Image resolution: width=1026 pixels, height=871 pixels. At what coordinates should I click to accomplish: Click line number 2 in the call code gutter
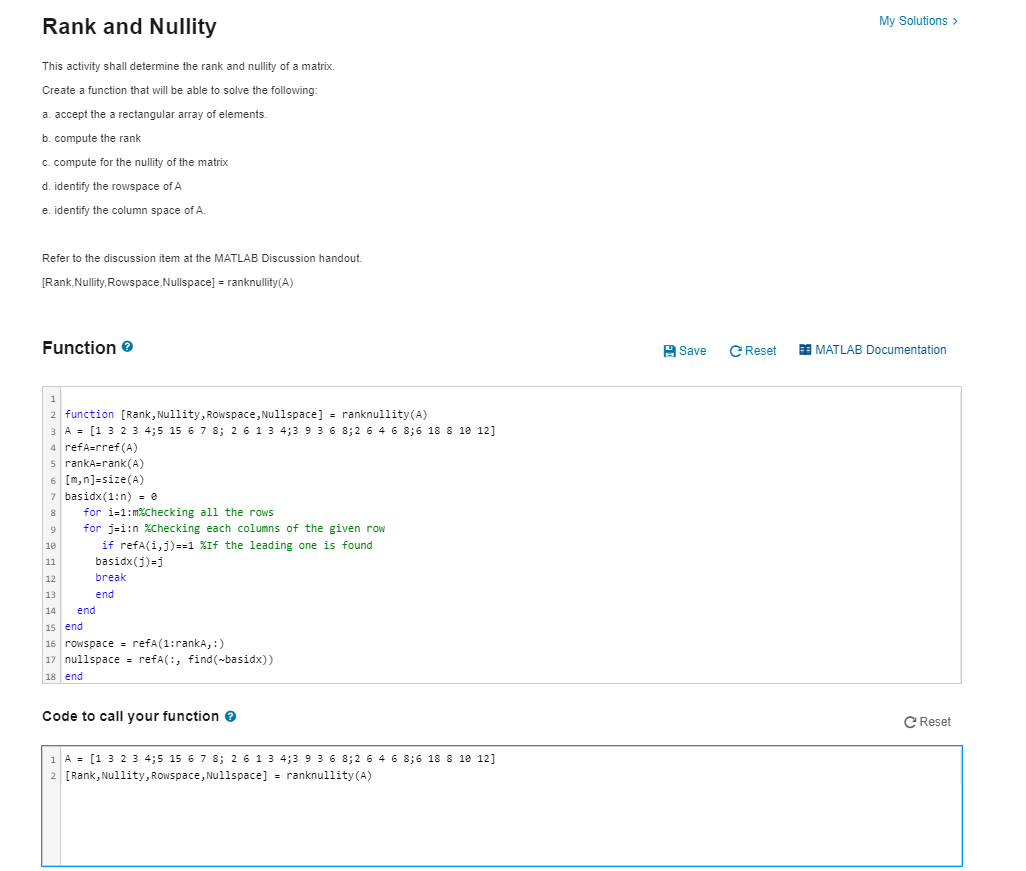[x=51, y=775]
